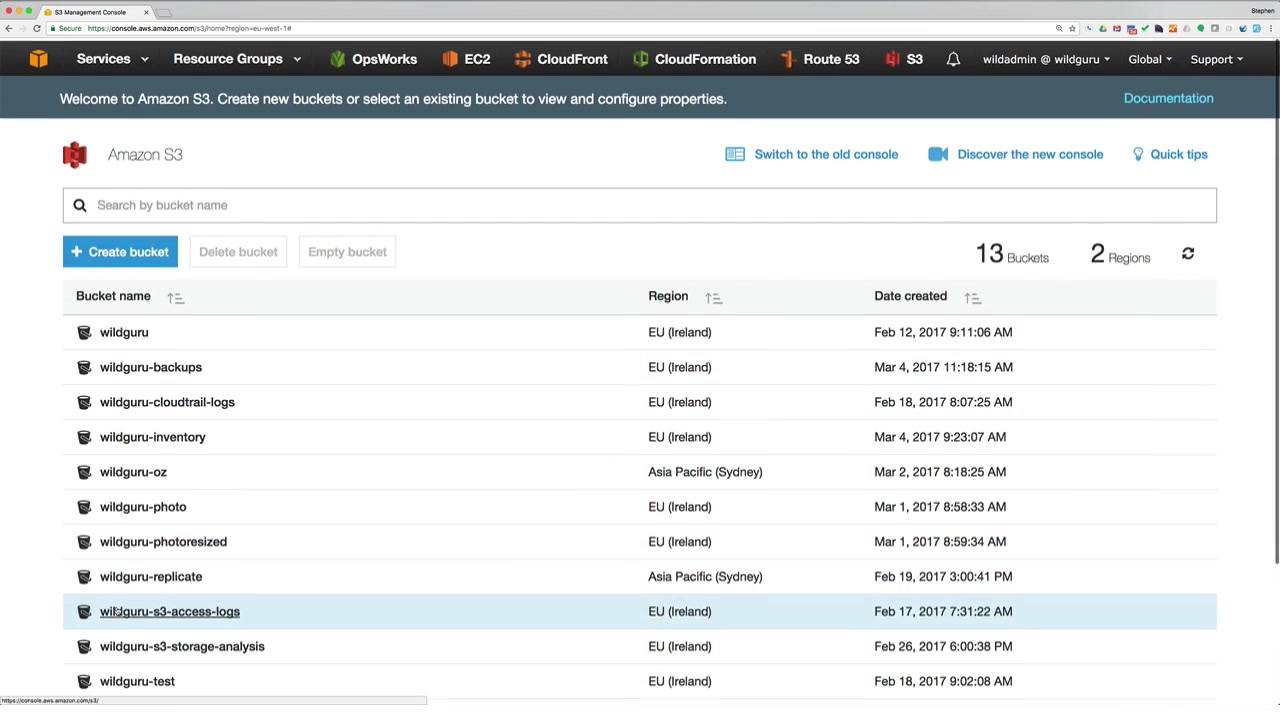
Task: Click the Empty bucket button
Action: pos(347,252)
